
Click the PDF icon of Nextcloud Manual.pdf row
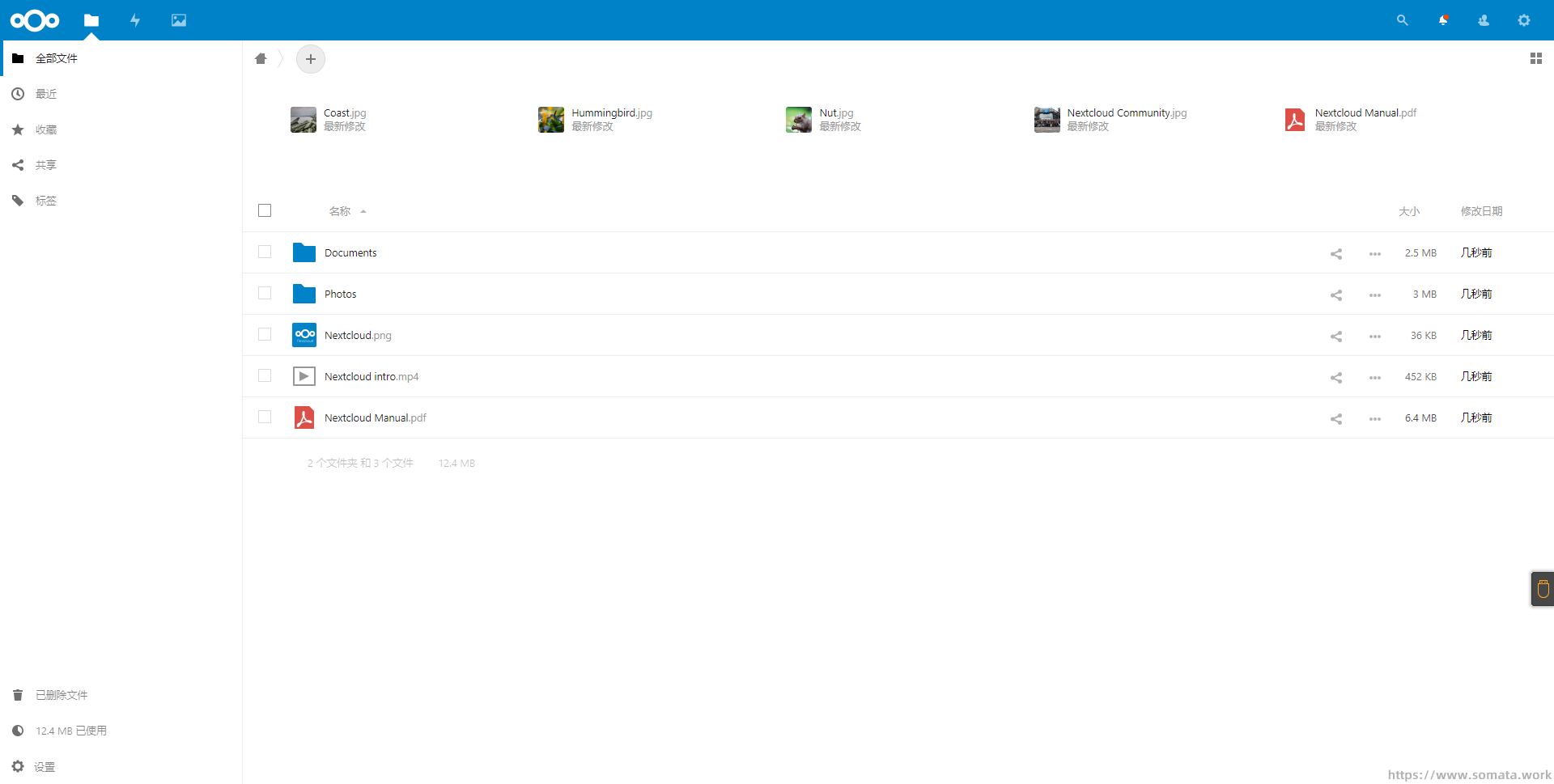tap(304, 417)
